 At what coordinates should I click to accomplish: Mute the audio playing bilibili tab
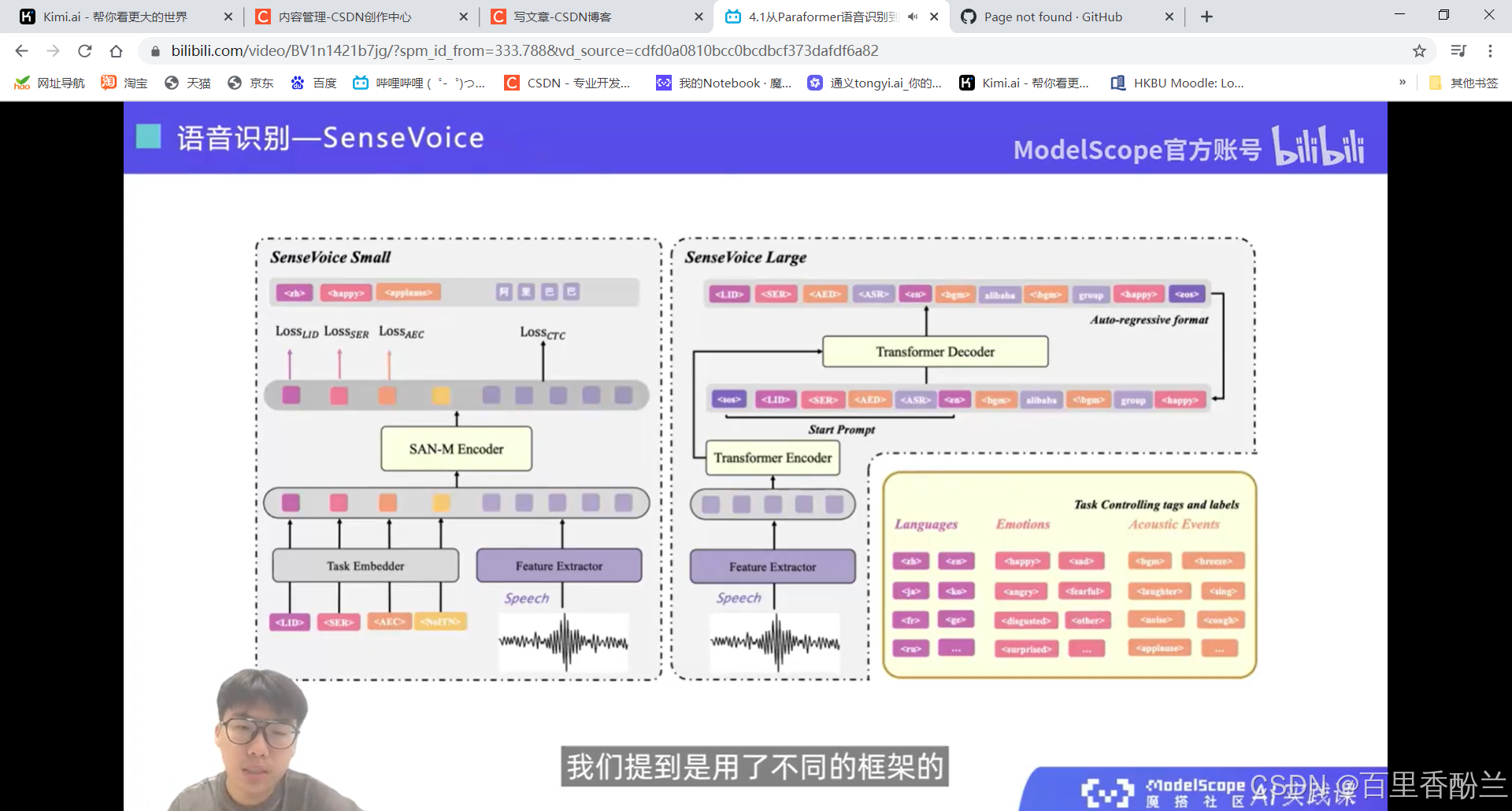coord(913,17)
